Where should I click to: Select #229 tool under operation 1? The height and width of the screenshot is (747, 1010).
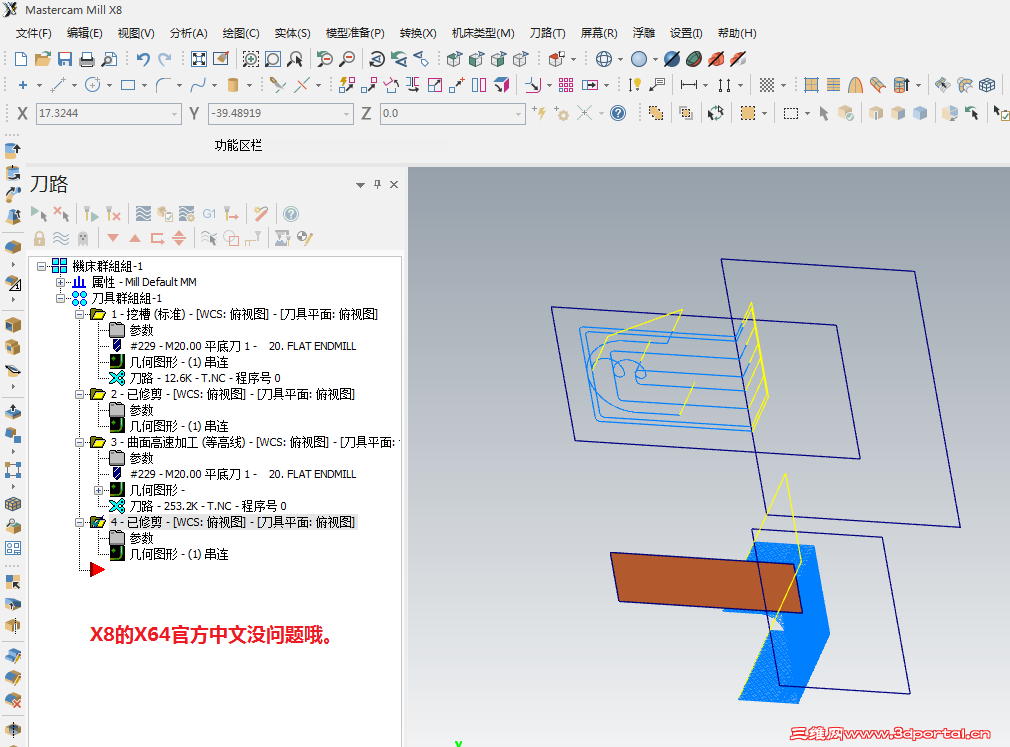coord(243,346)
